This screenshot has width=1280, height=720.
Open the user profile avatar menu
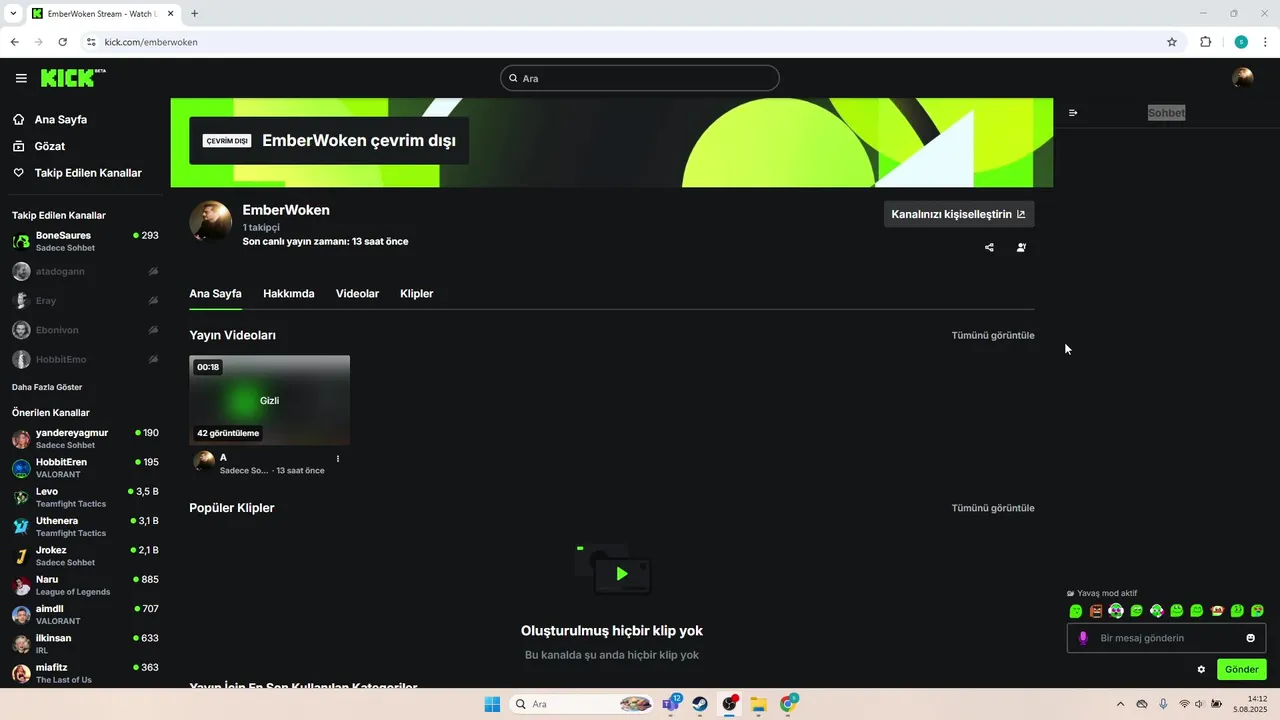(x=1243, y=78)
